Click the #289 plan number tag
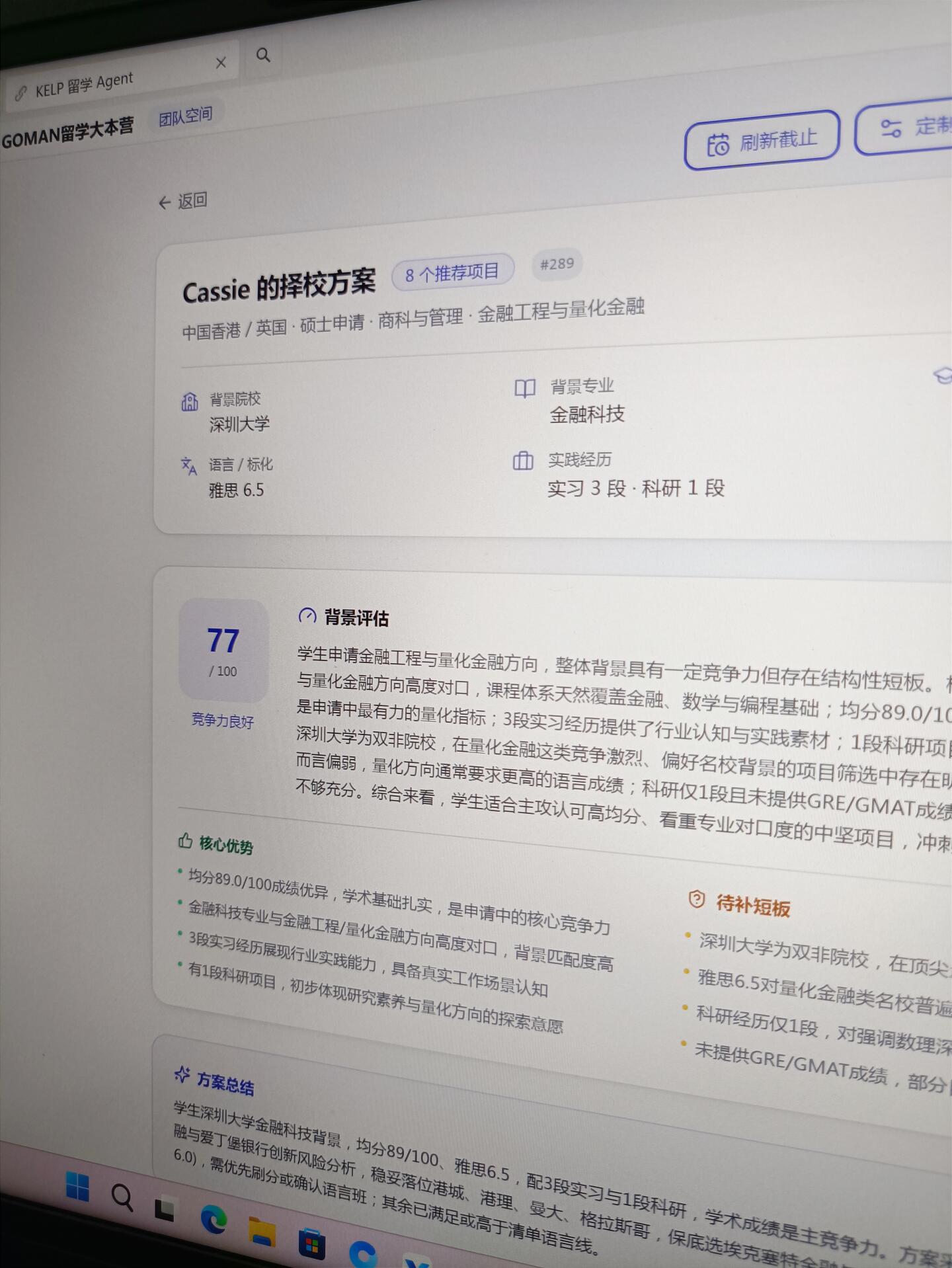This screenshot has height=1268, width=952. coord(557,264)
